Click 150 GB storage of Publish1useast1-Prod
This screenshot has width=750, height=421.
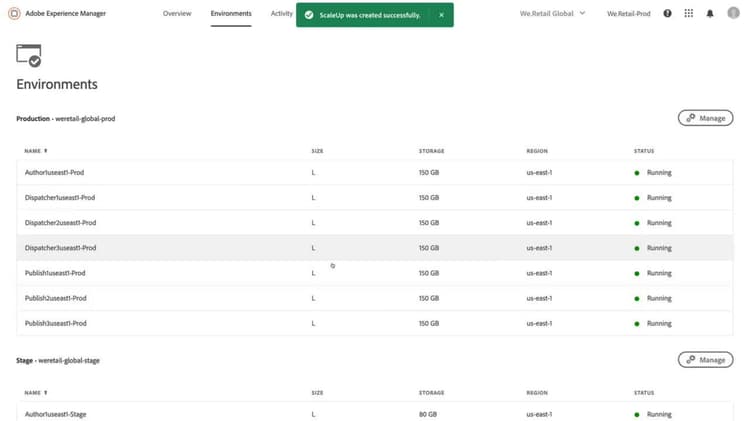point(429,273)
